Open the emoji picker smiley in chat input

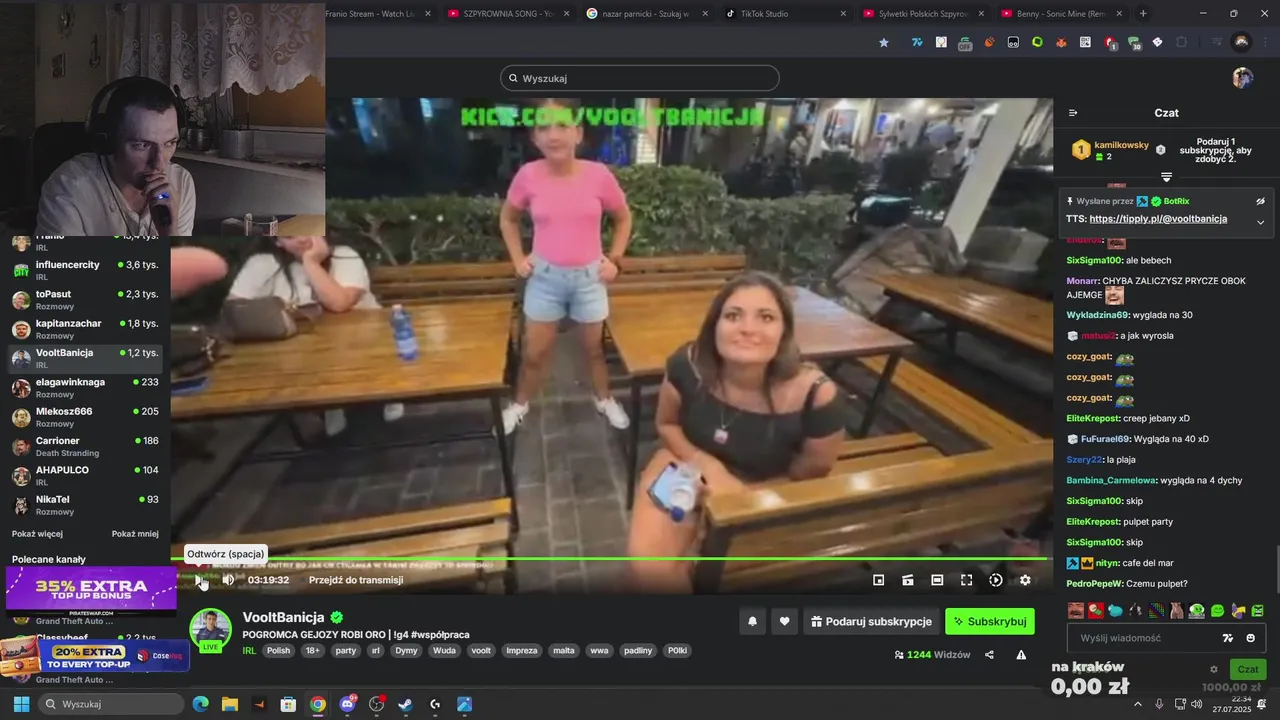point(1250,638)
